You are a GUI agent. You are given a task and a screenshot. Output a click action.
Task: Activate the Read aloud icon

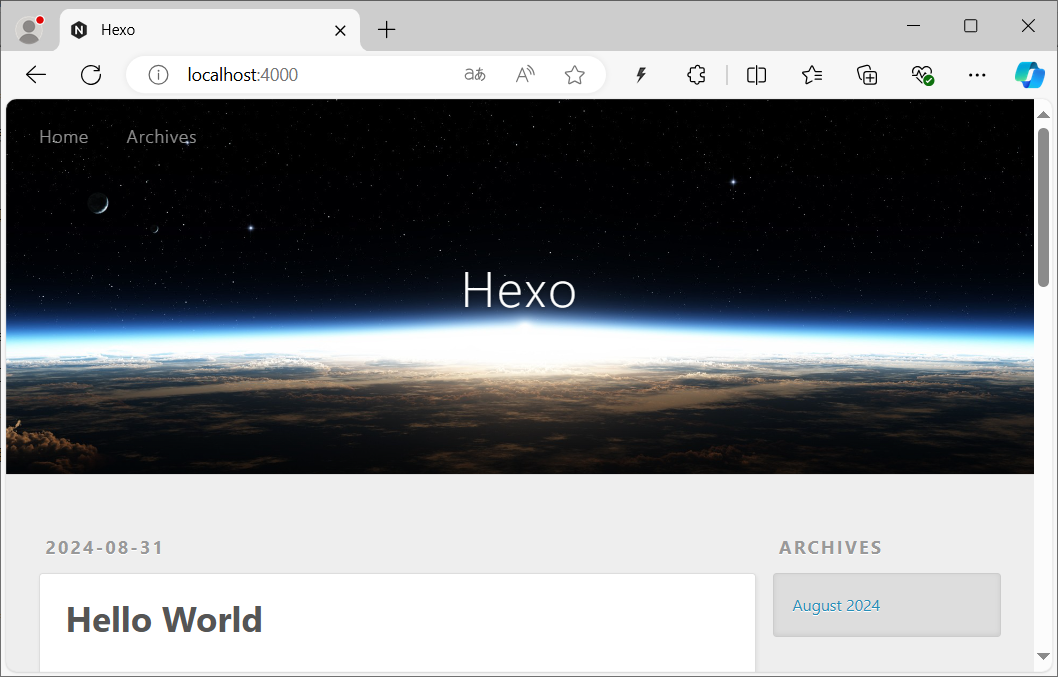pos(525,75)
